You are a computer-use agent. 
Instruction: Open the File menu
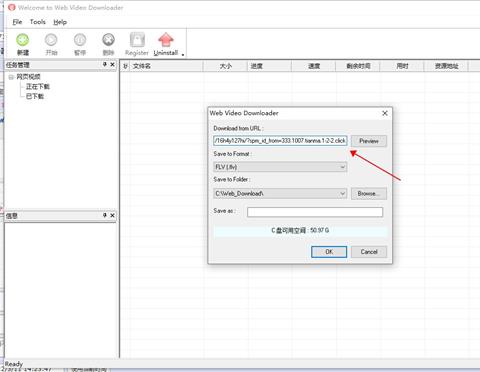tap(17, 22)
